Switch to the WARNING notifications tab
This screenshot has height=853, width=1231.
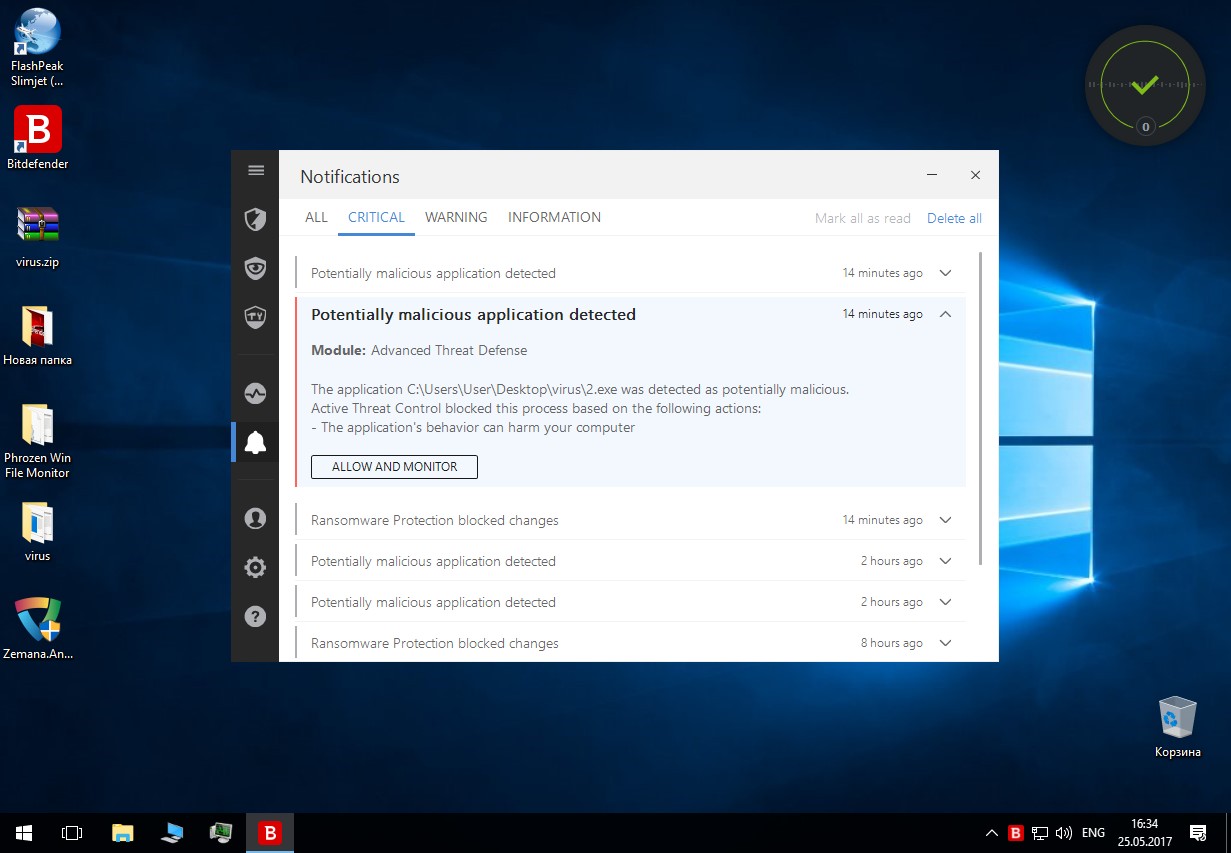[456, 217]
